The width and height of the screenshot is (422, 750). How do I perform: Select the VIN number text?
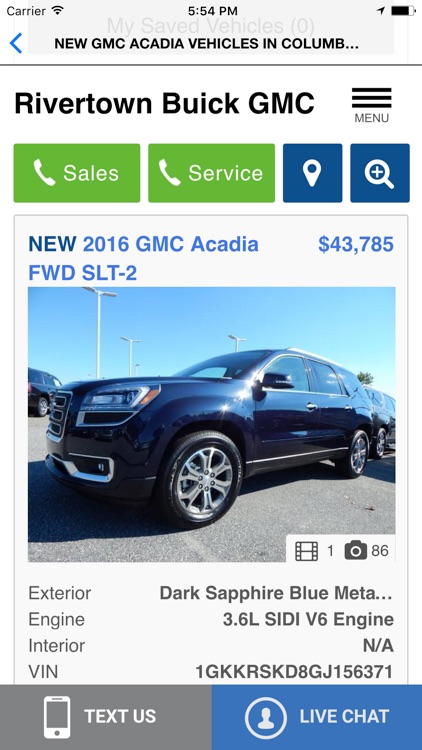coord(294,672)
